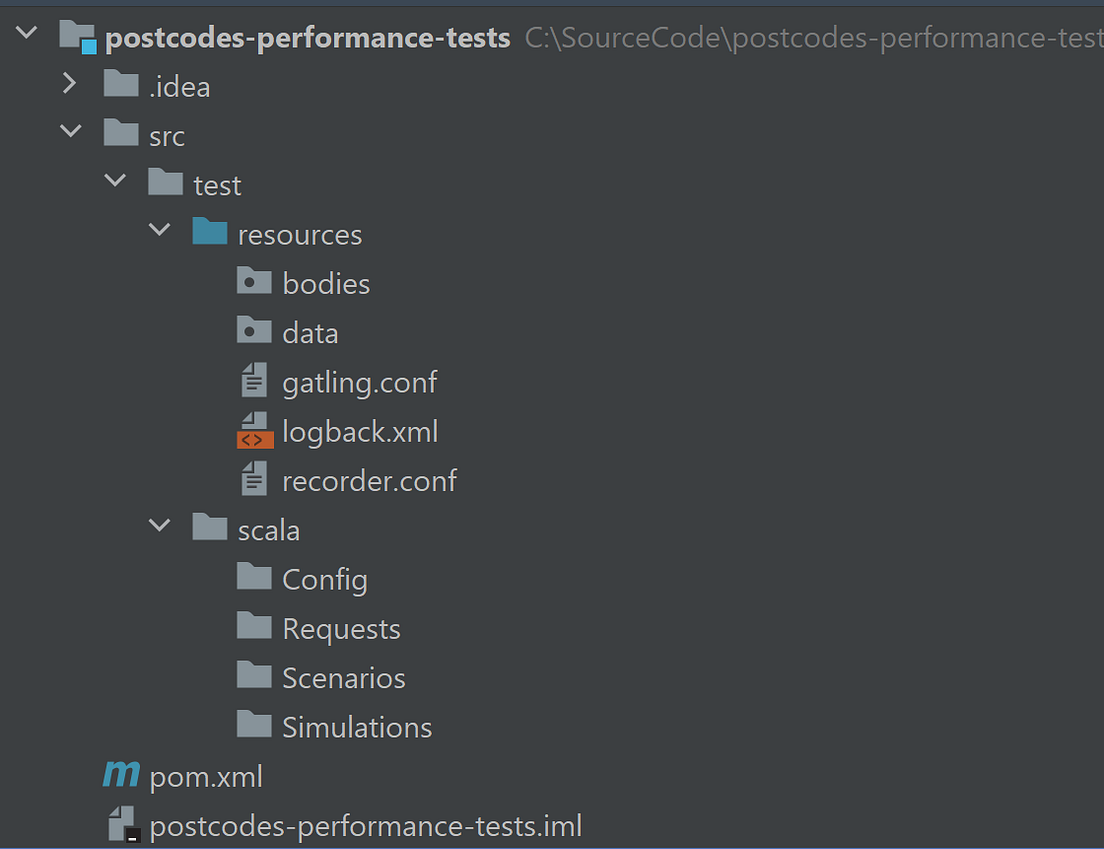Image resolution: width=1104 pixels, height=849 pixels.
Task: Click the module icon beside postcodes-performance-tests.iml
Action: [120, 824]
